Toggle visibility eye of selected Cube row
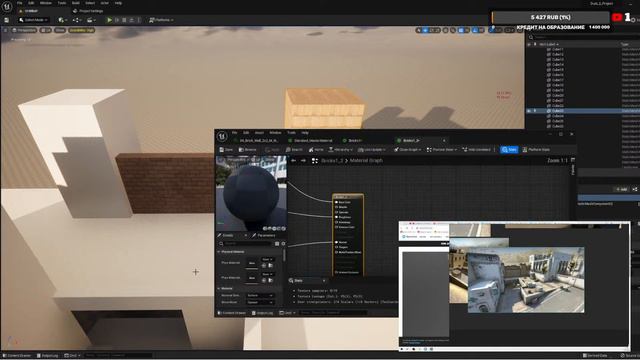640x360 pixels. (529, 111)
